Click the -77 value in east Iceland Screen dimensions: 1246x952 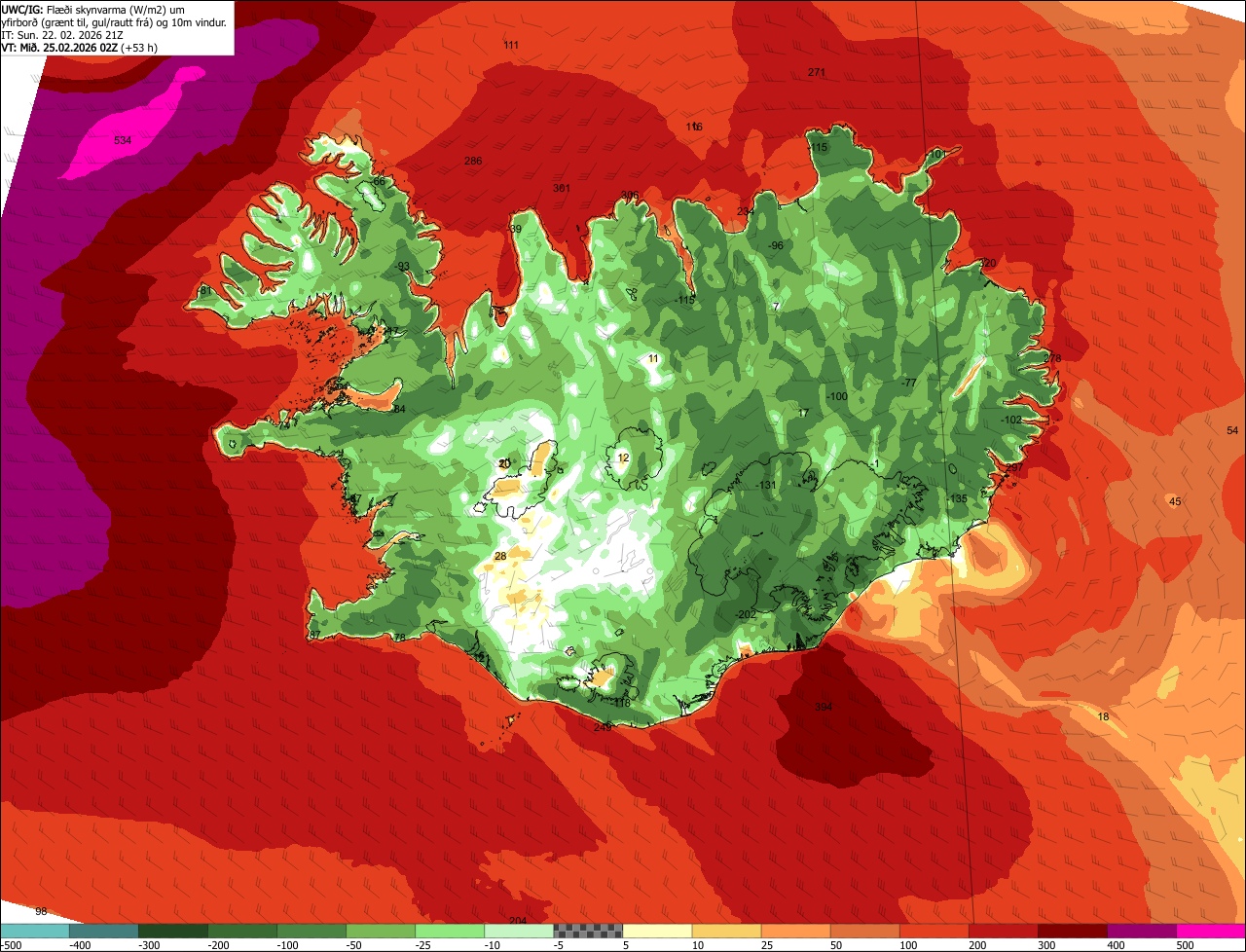(909, 384)
